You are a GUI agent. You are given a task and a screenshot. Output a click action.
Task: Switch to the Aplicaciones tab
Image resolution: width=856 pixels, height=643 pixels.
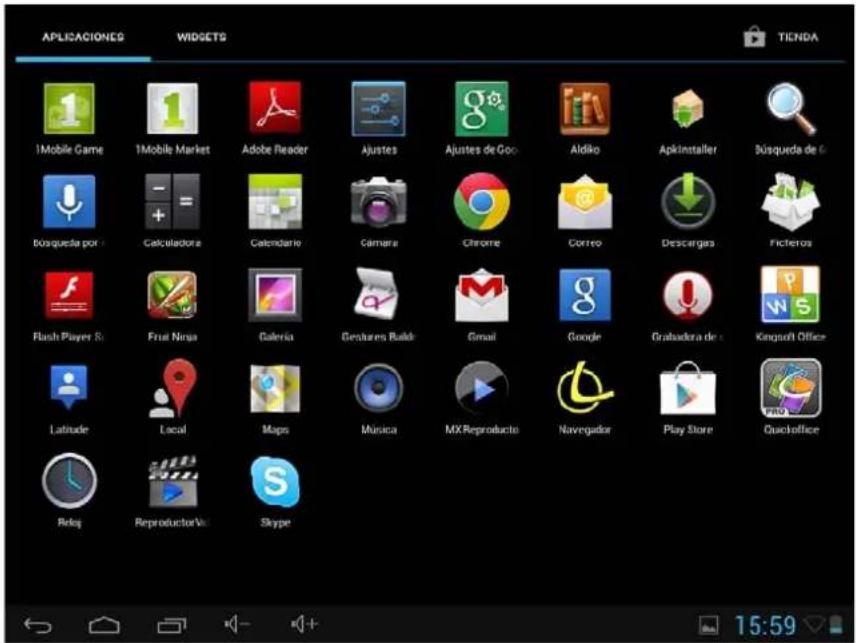point(83,37)
